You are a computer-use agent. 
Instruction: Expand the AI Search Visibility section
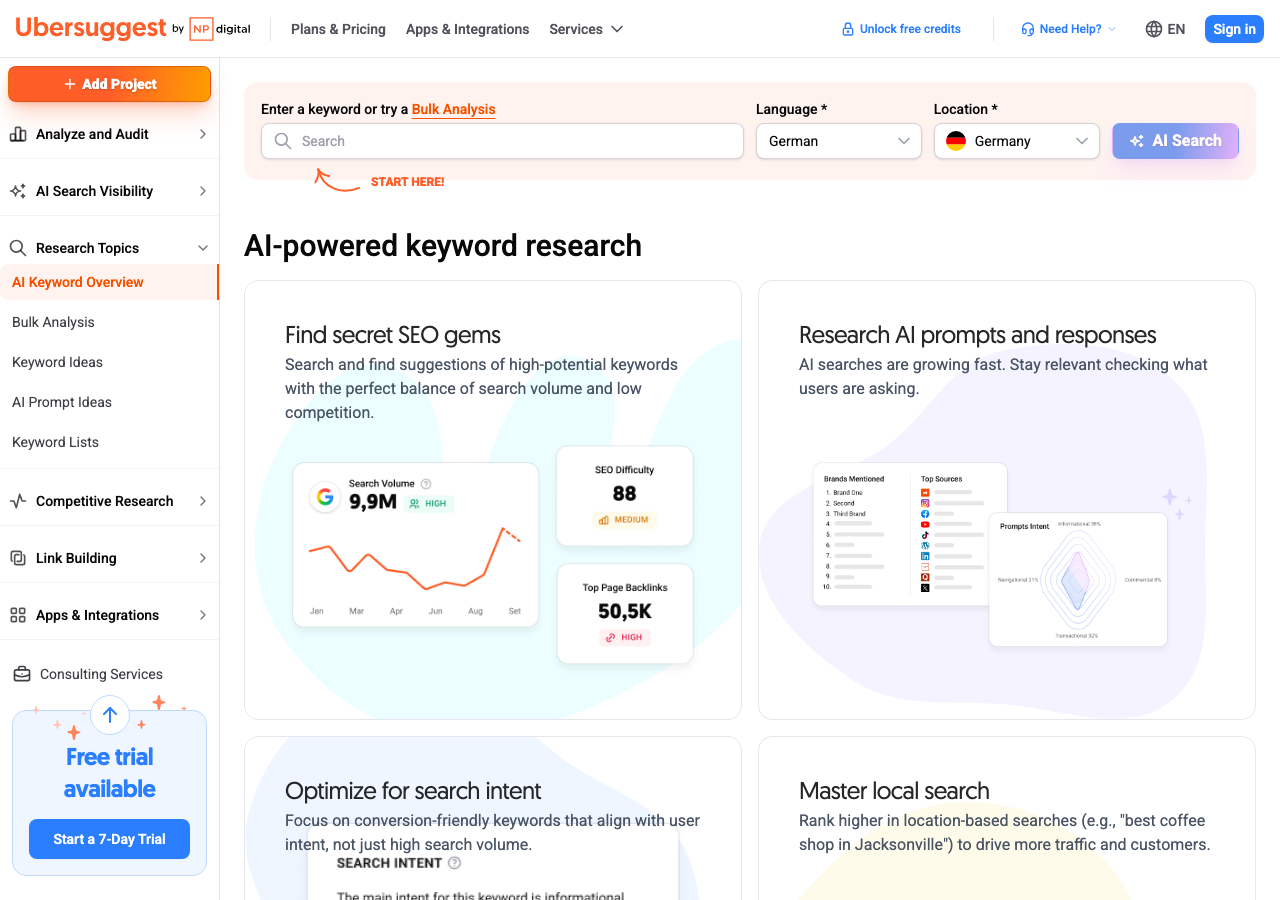203,191
